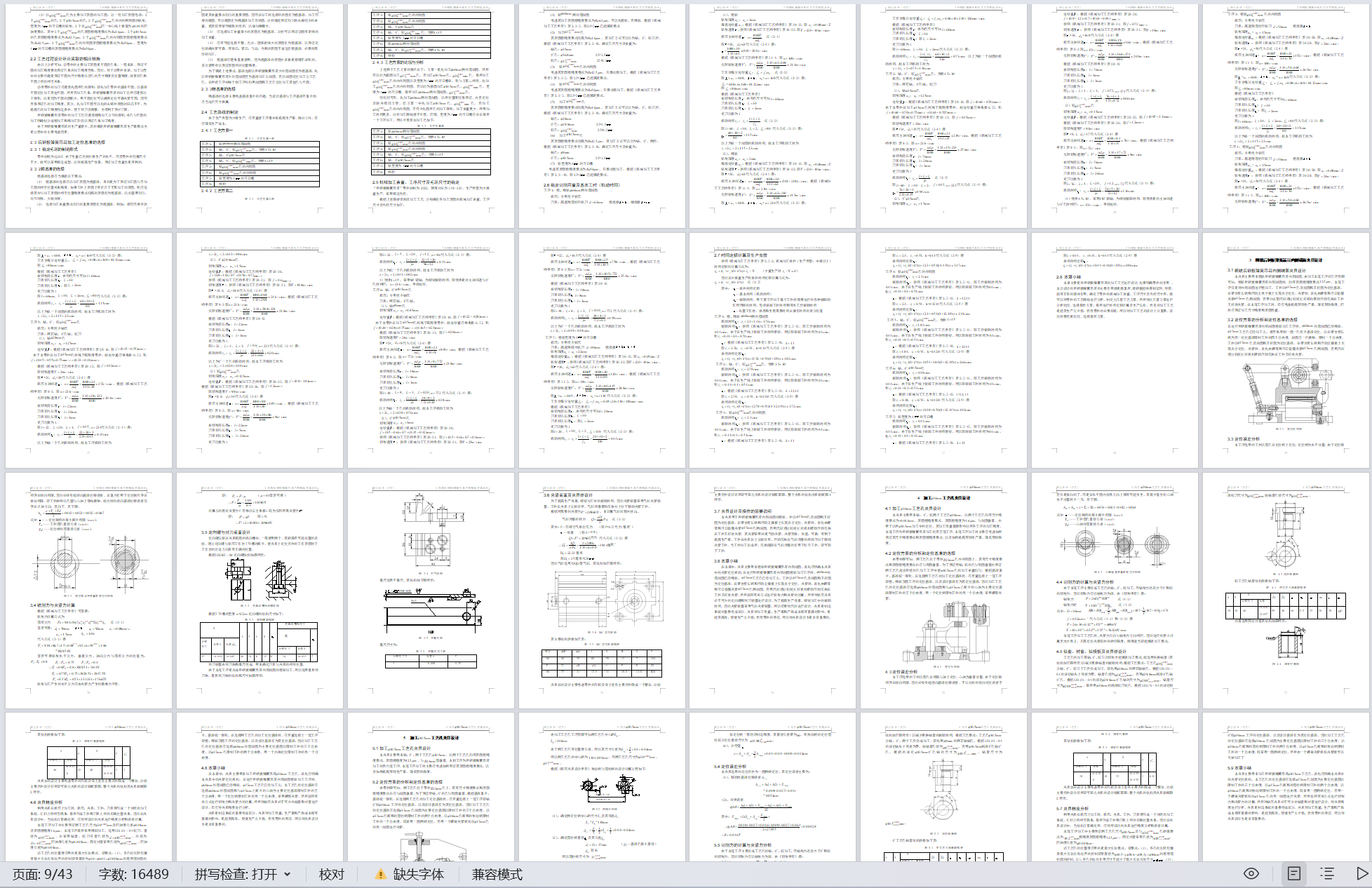Switch to outline view icon

coord(1327,873)
